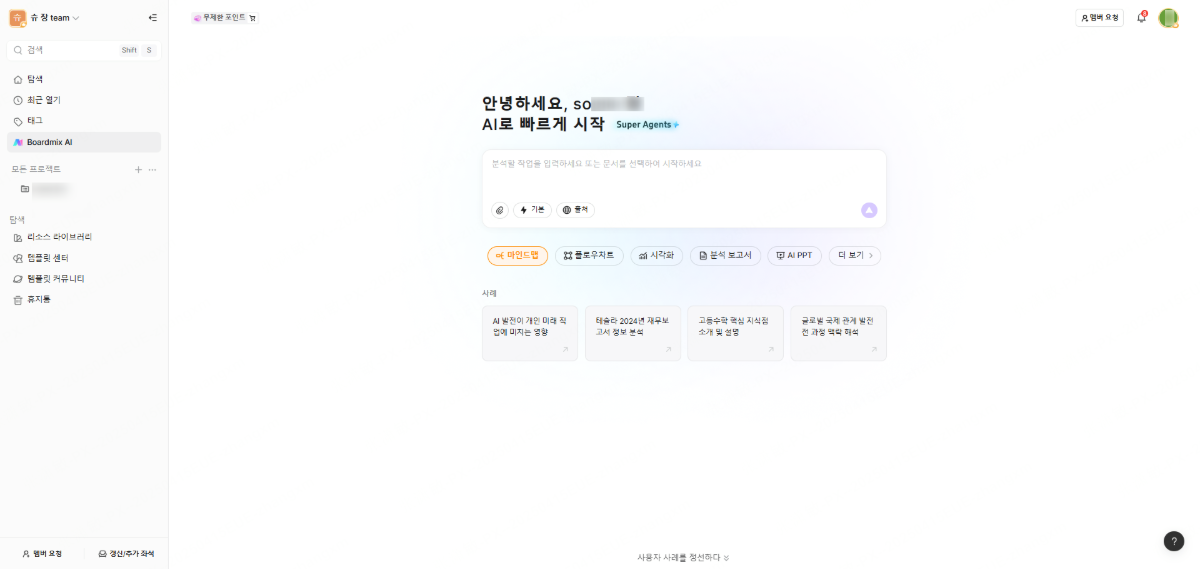The width and height of the screenshot is (1200, 570).
Task: Open the notifications bell
Action: tap(1141, 17)
